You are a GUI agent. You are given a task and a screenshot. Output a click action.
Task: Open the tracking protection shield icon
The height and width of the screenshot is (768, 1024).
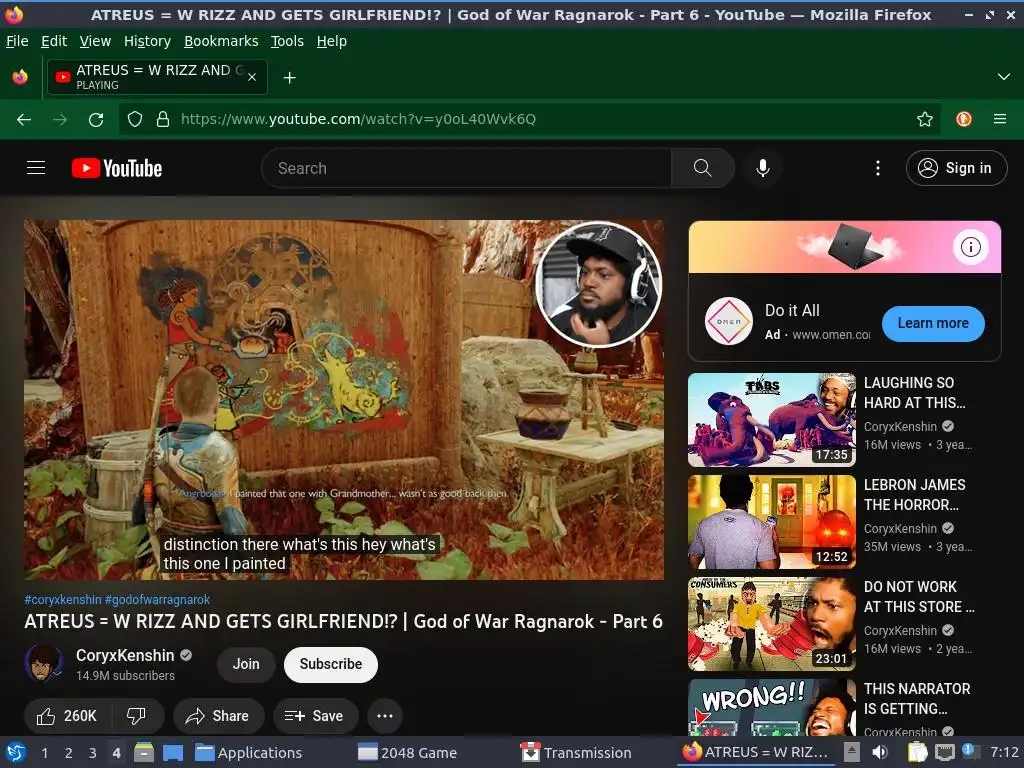click(135, 119)
